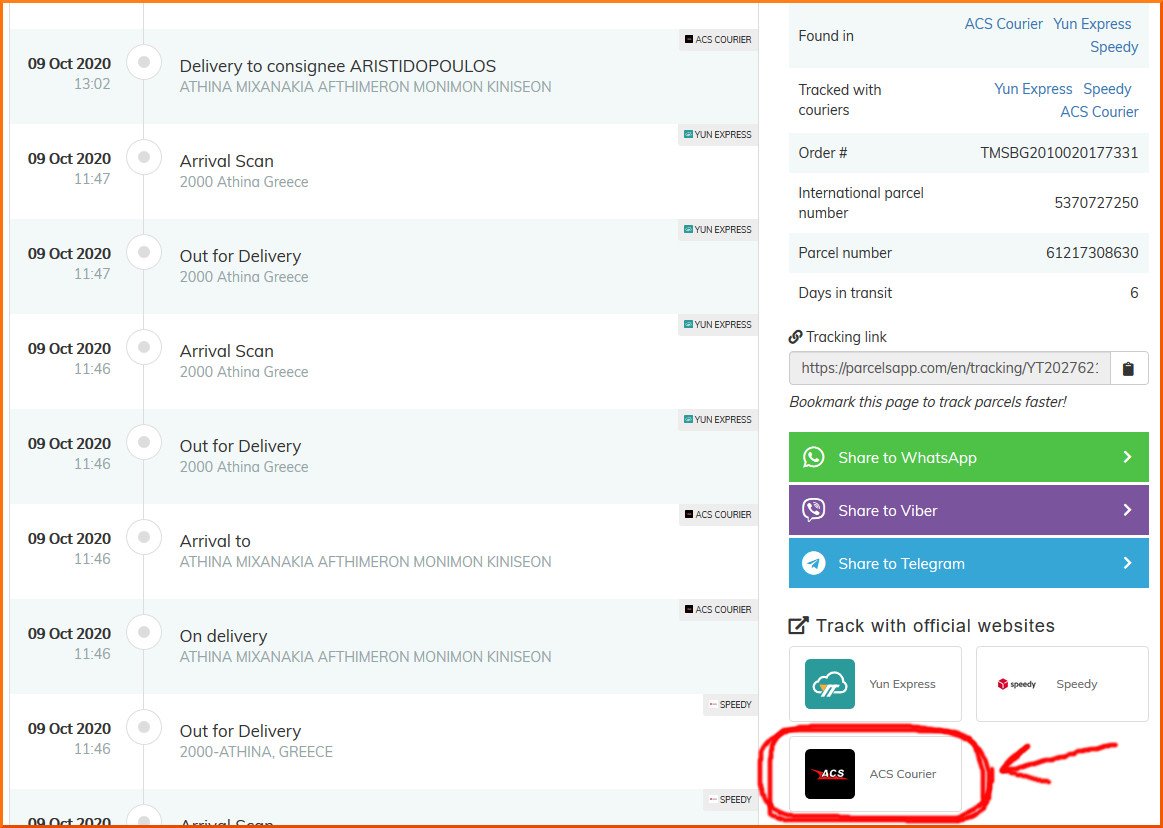Viewport: 1163px width, 828px height.
Task: Click the ACS COURIER badge on On delivery row
Action: [x=718, y=609]
